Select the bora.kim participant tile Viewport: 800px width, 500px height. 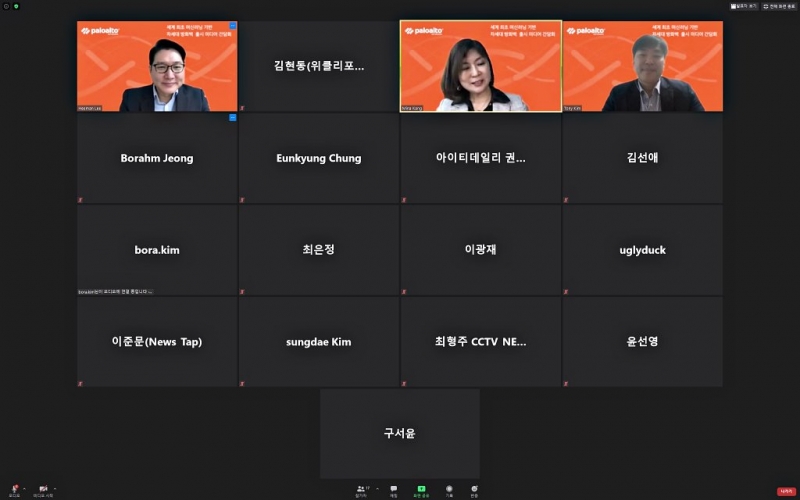(x=157, y=250)
